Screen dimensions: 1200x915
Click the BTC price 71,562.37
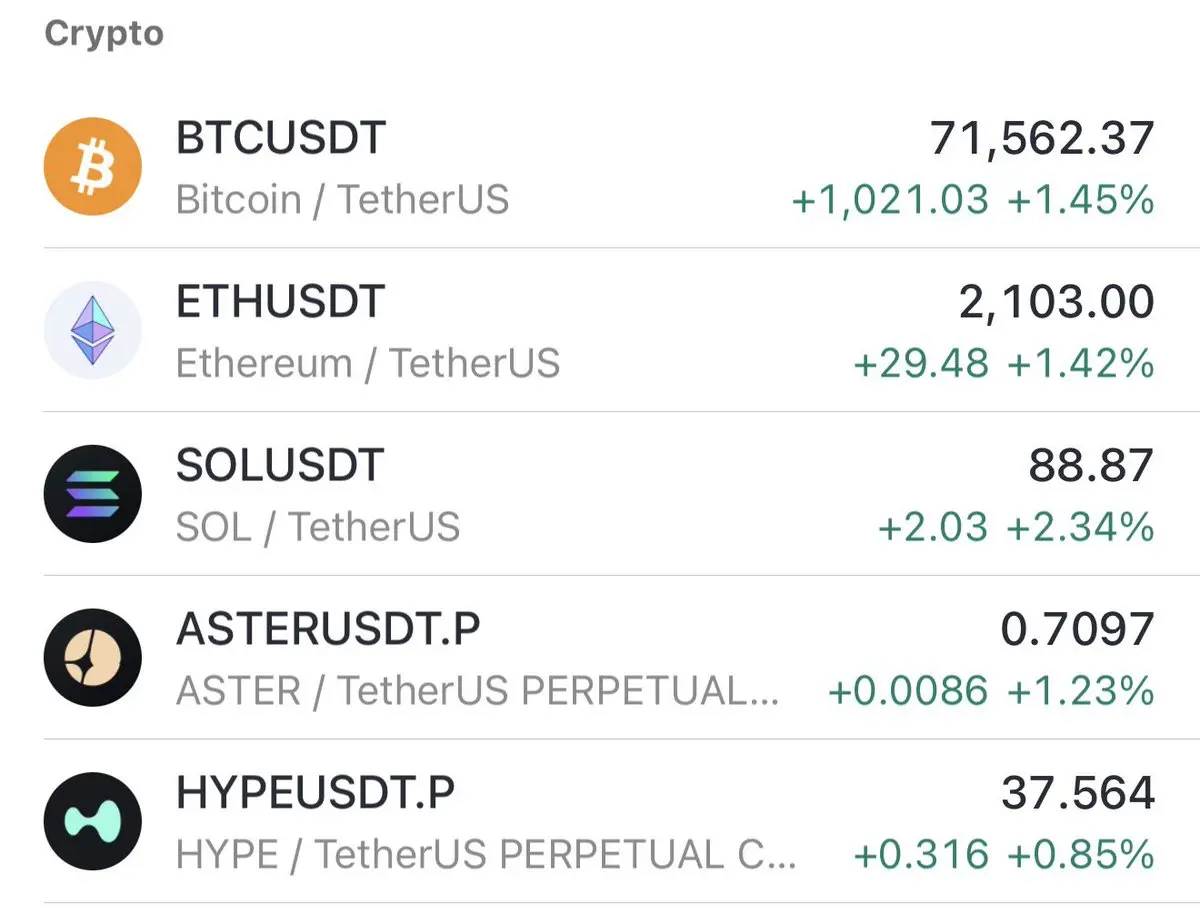[x=1042, y=138]
